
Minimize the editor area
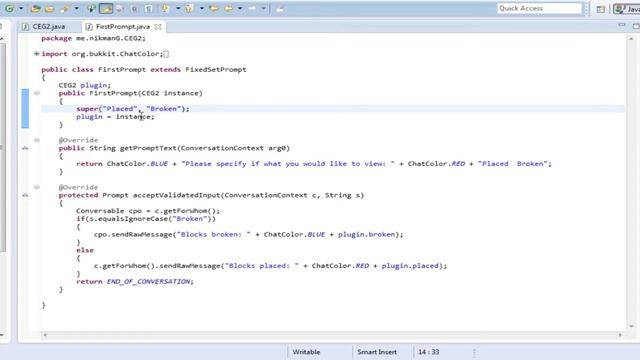point(622,25)
